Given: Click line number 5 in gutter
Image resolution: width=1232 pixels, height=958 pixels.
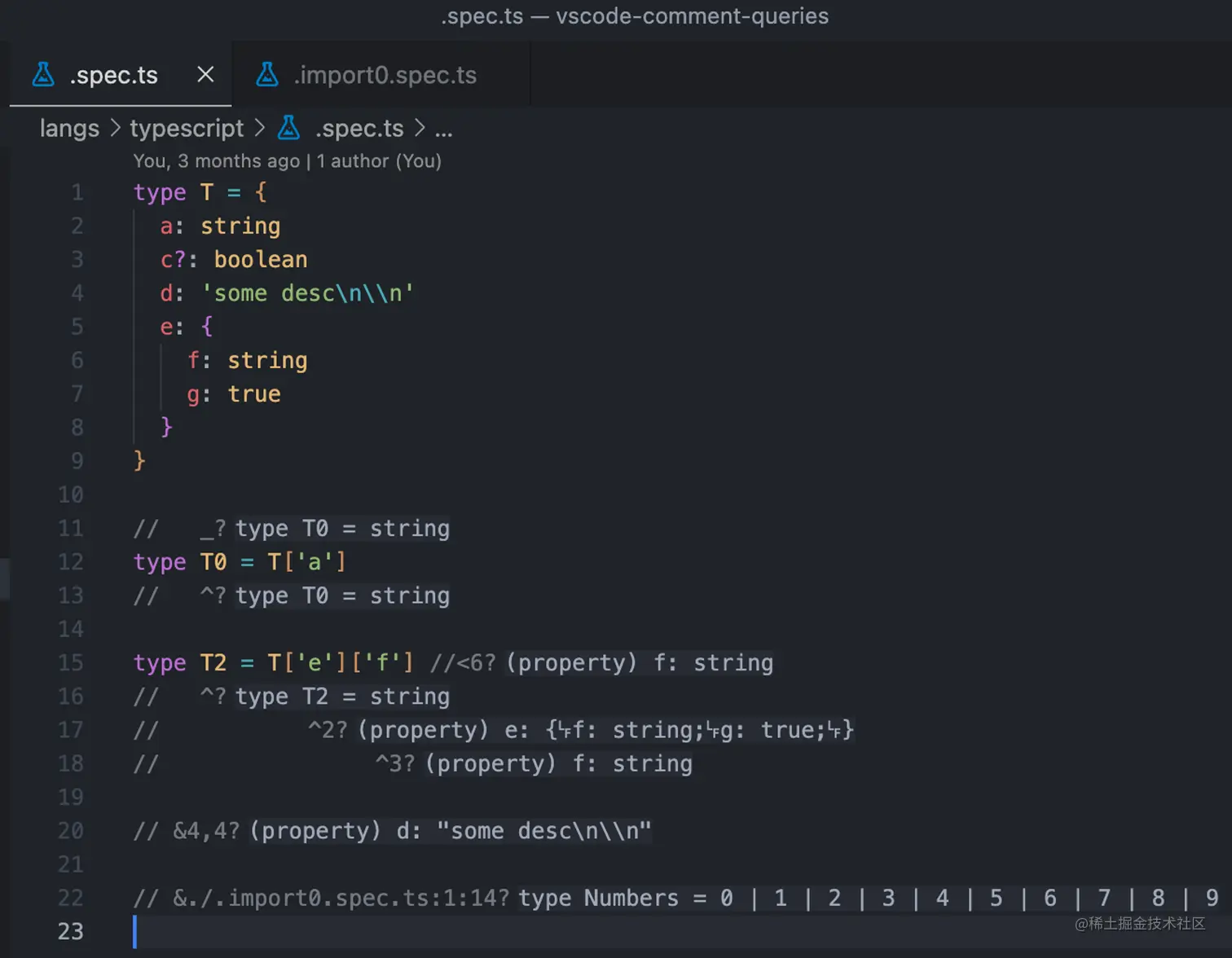Looking at the screenshot, I should pos(77,327).
